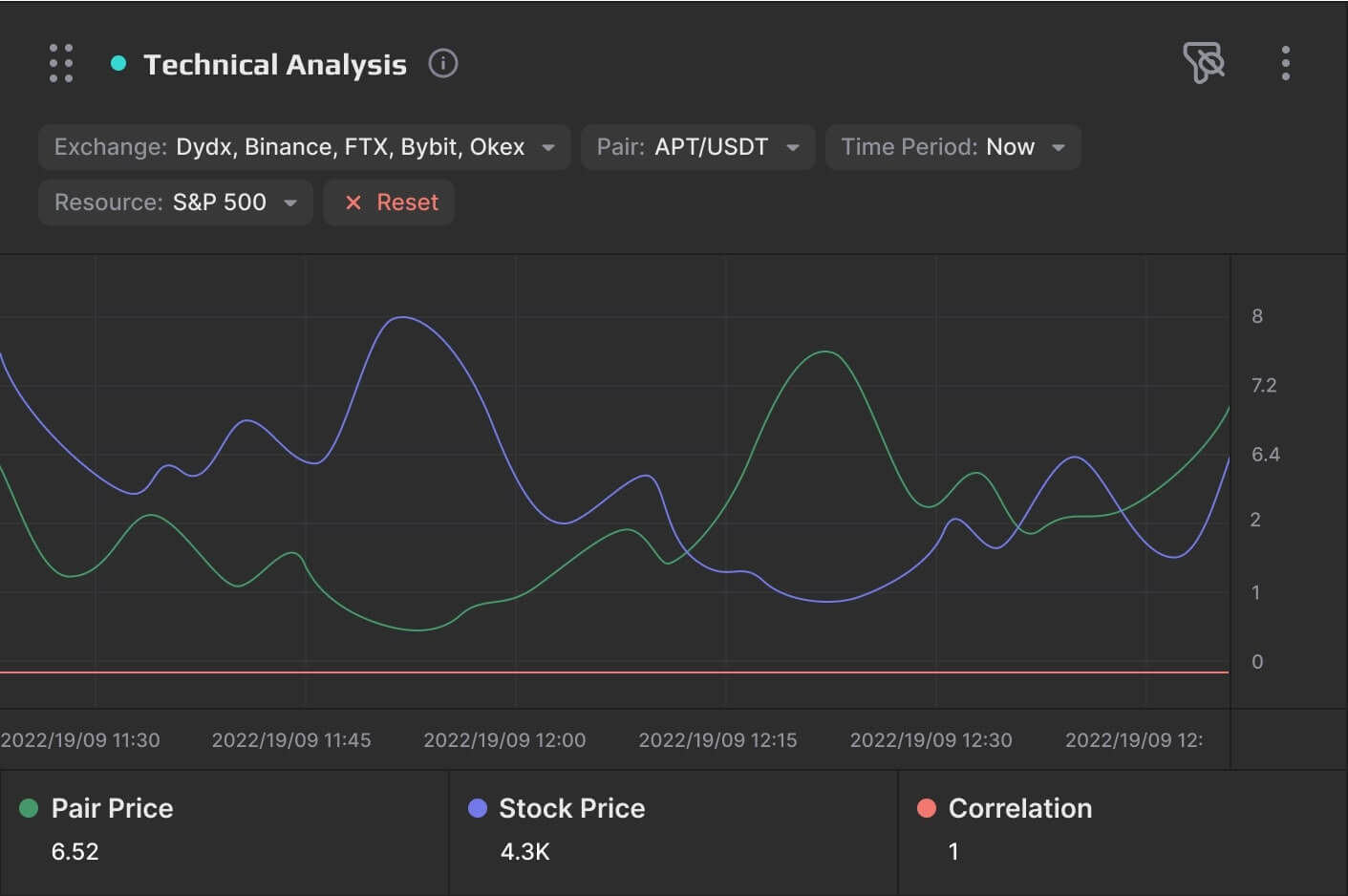Screen dimensions: 1348x896
Task: Click the info icon beside Technical Analysis
Action: (x=442, y=64)
